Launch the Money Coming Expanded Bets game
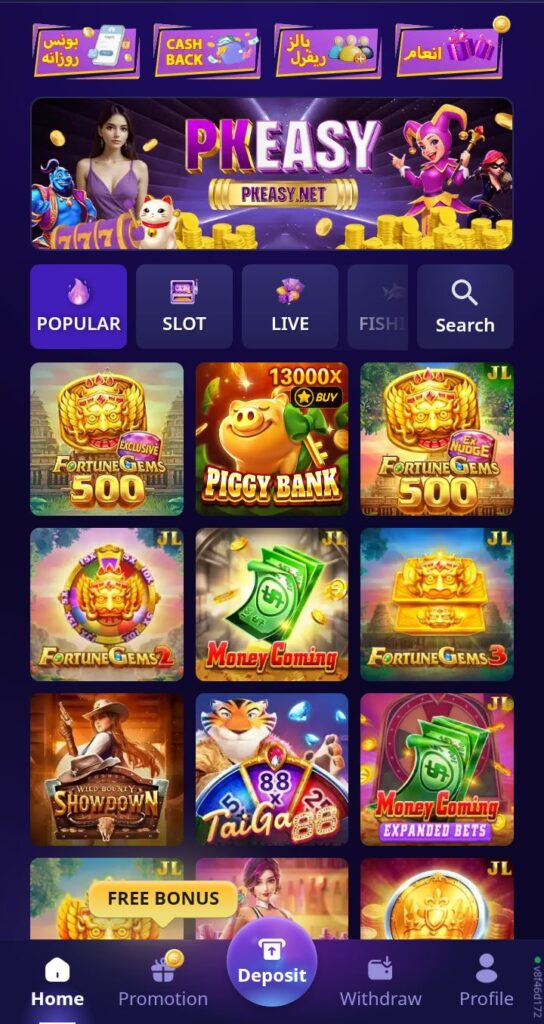The height and width of the screenshot is (1024, 544). 437,769
